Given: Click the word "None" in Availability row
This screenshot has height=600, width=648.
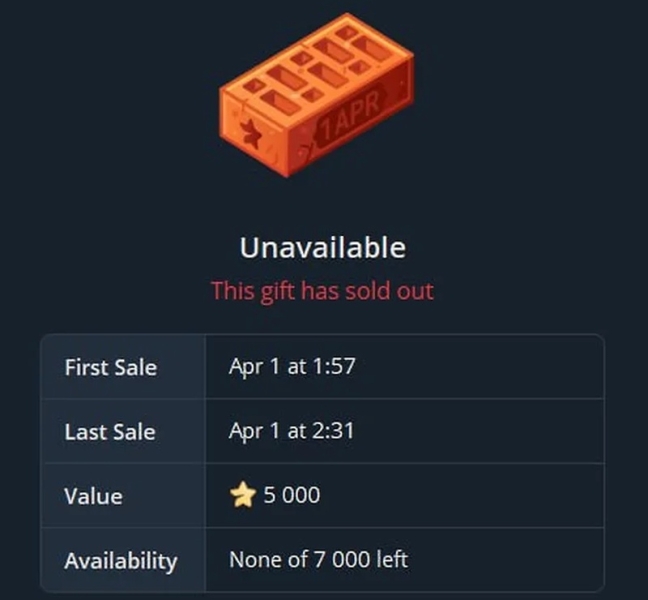Looking at the screenshot, I should pos(256,560).
